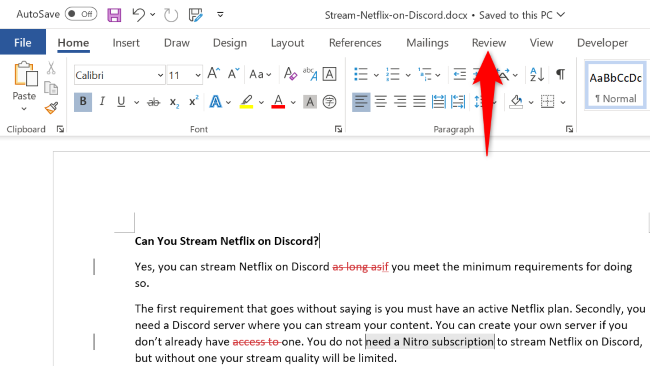Expand the numbering library dropdown arrow
Screen dimensions: 650x366
[408, 75]
